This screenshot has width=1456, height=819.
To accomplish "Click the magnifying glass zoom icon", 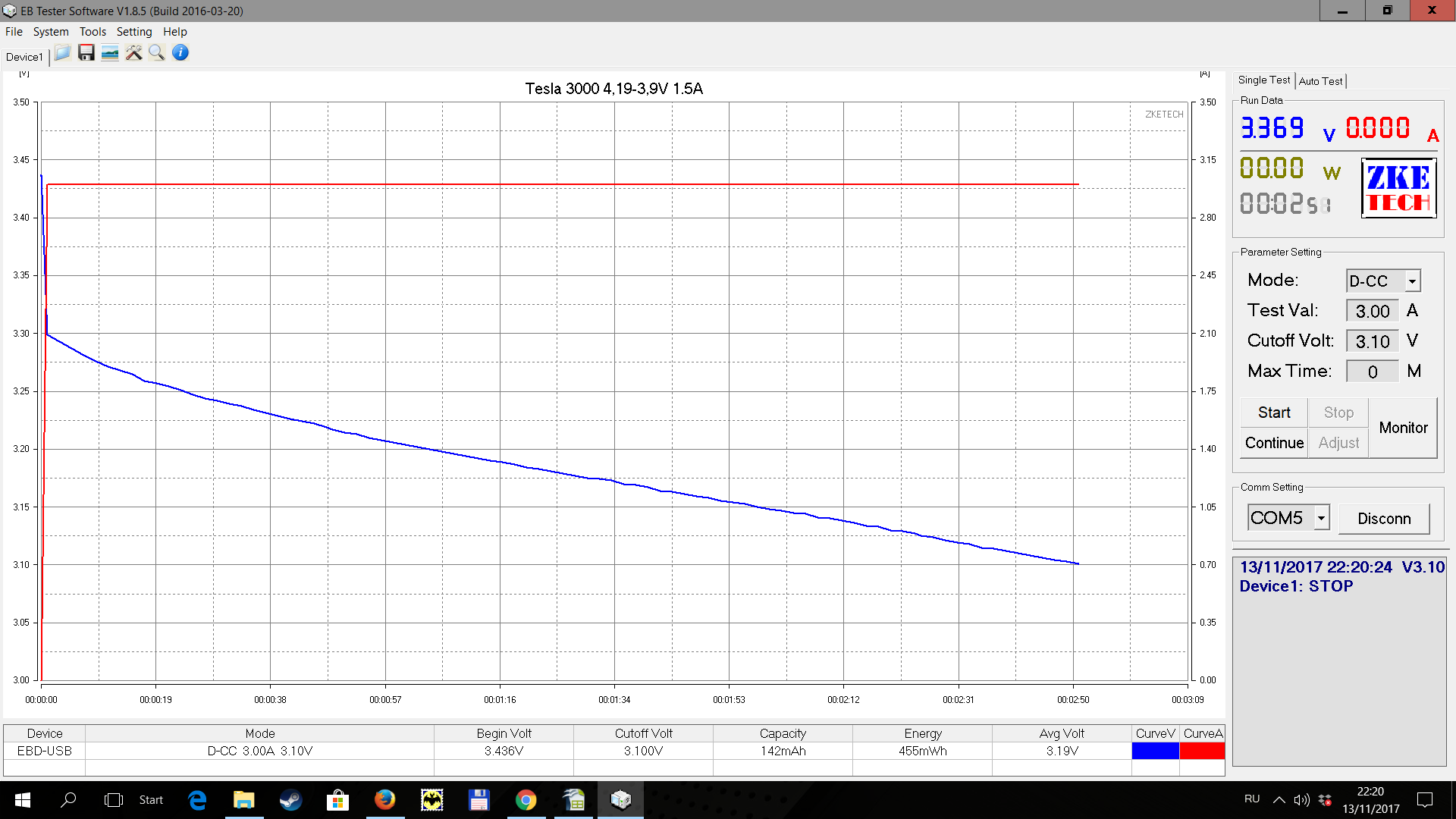I will 157,53.
